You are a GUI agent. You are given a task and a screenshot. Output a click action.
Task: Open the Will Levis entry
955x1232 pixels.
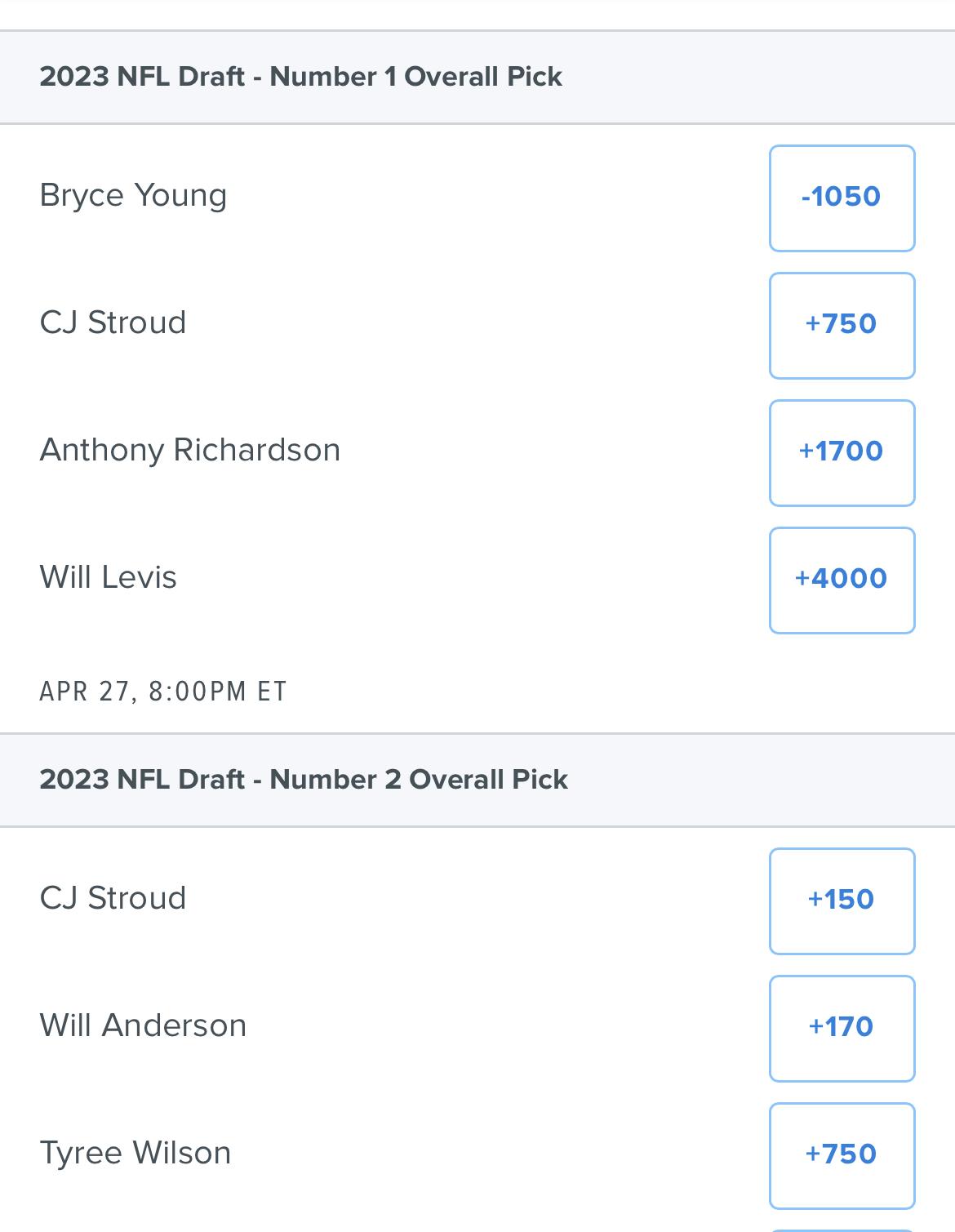108,578
